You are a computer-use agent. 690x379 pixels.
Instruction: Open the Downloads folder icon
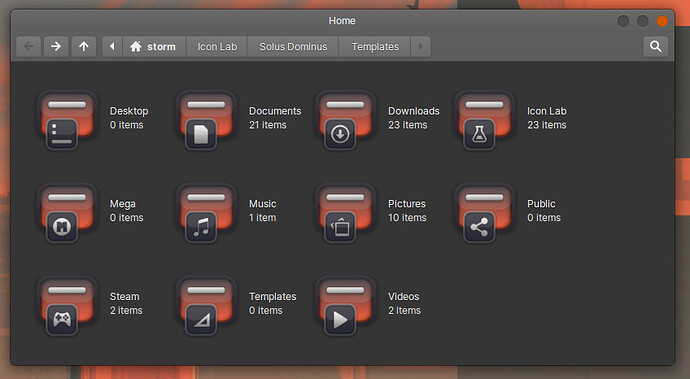click(x=345, y=120)
